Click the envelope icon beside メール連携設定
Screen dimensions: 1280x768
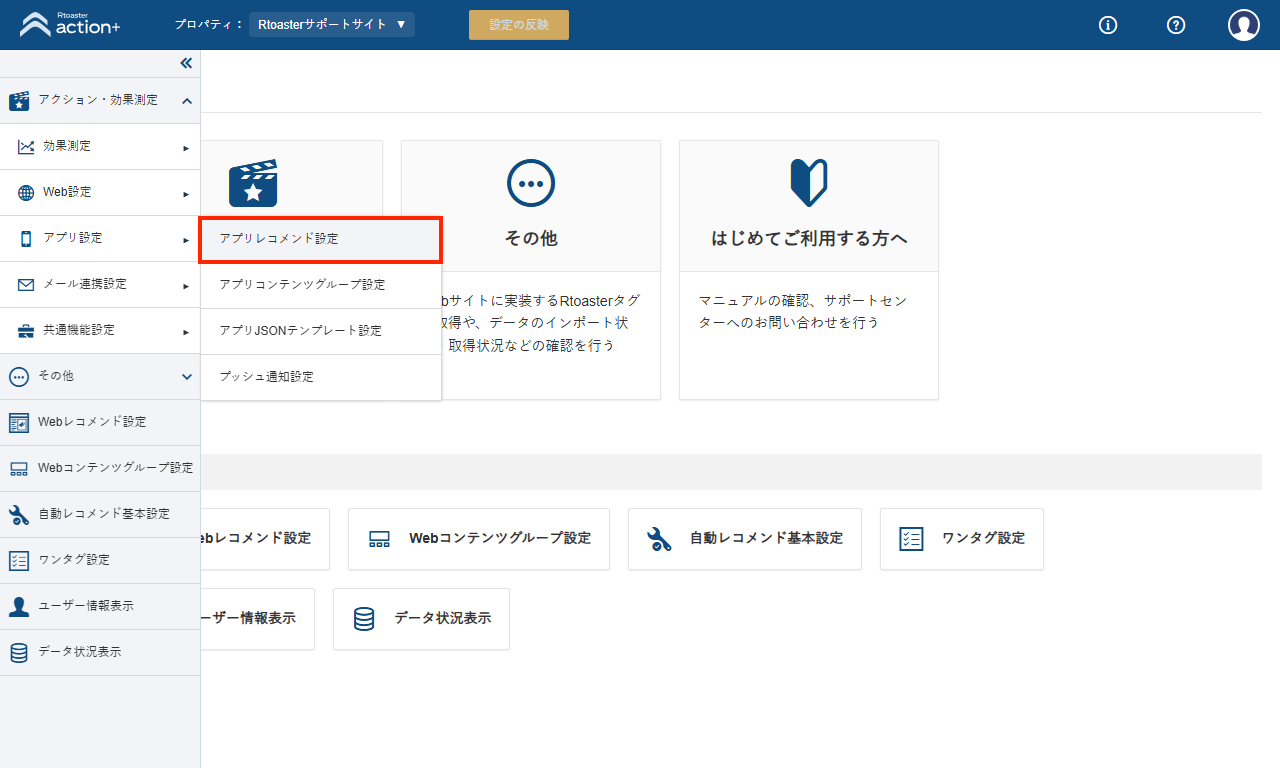coord(26,285)
